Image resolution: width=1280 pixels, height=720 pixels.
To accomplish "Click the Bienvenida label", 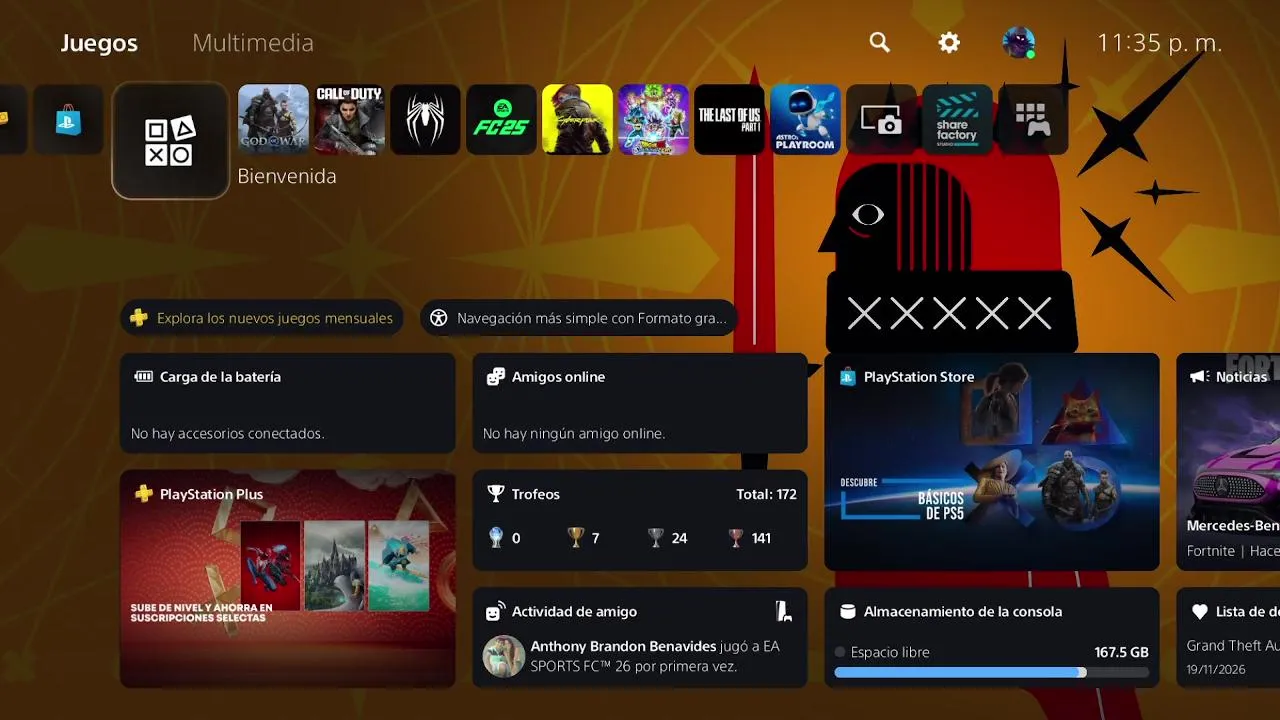I will pos(287,176).
